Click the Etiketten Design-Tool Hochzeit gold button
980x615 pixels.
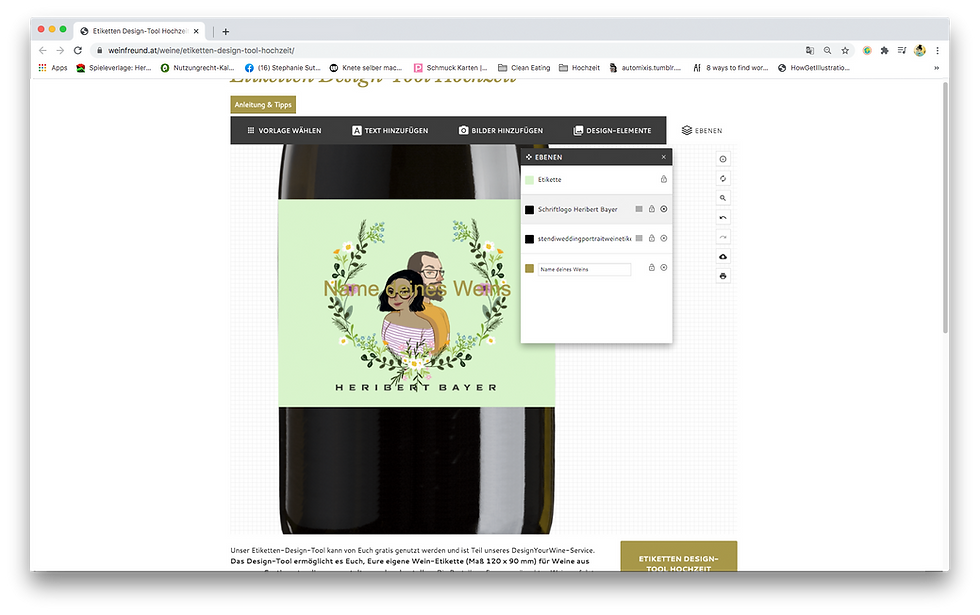tap(678, 558)
